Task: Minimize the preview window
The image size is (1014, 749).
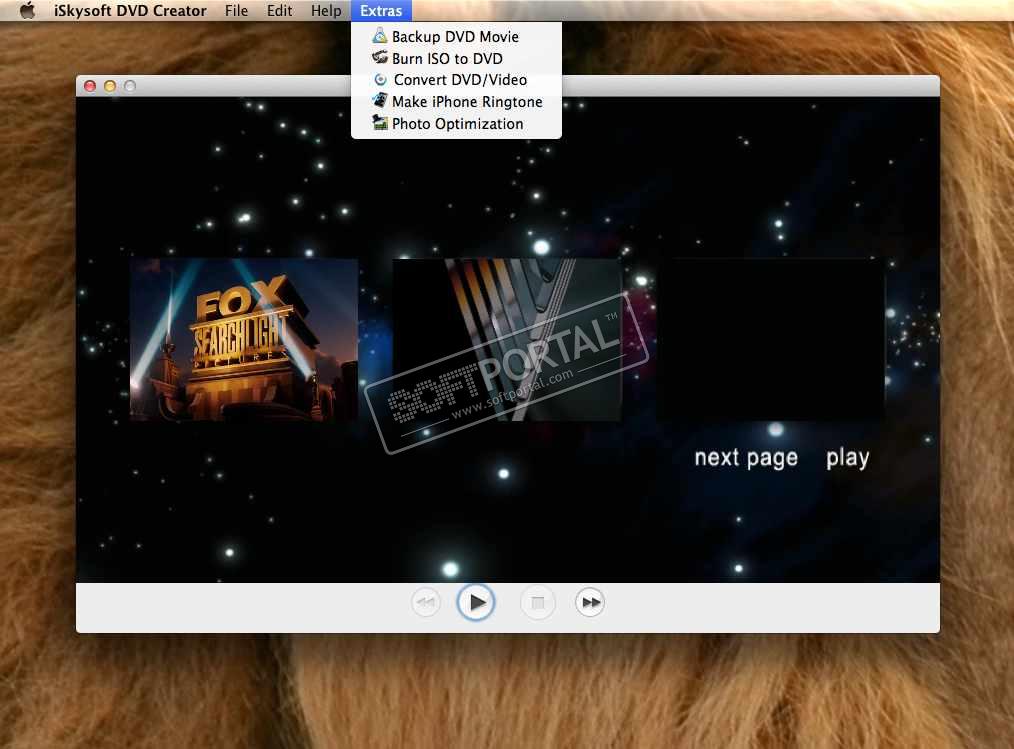Action: pos(110,86)
